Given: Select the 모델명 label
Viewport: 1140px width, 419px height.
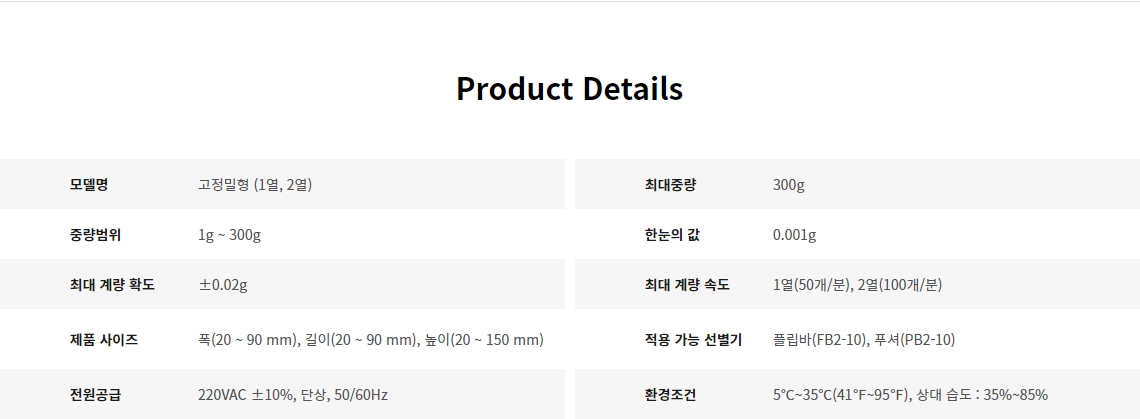Looking at the screenshot, I should coord(89,185).
